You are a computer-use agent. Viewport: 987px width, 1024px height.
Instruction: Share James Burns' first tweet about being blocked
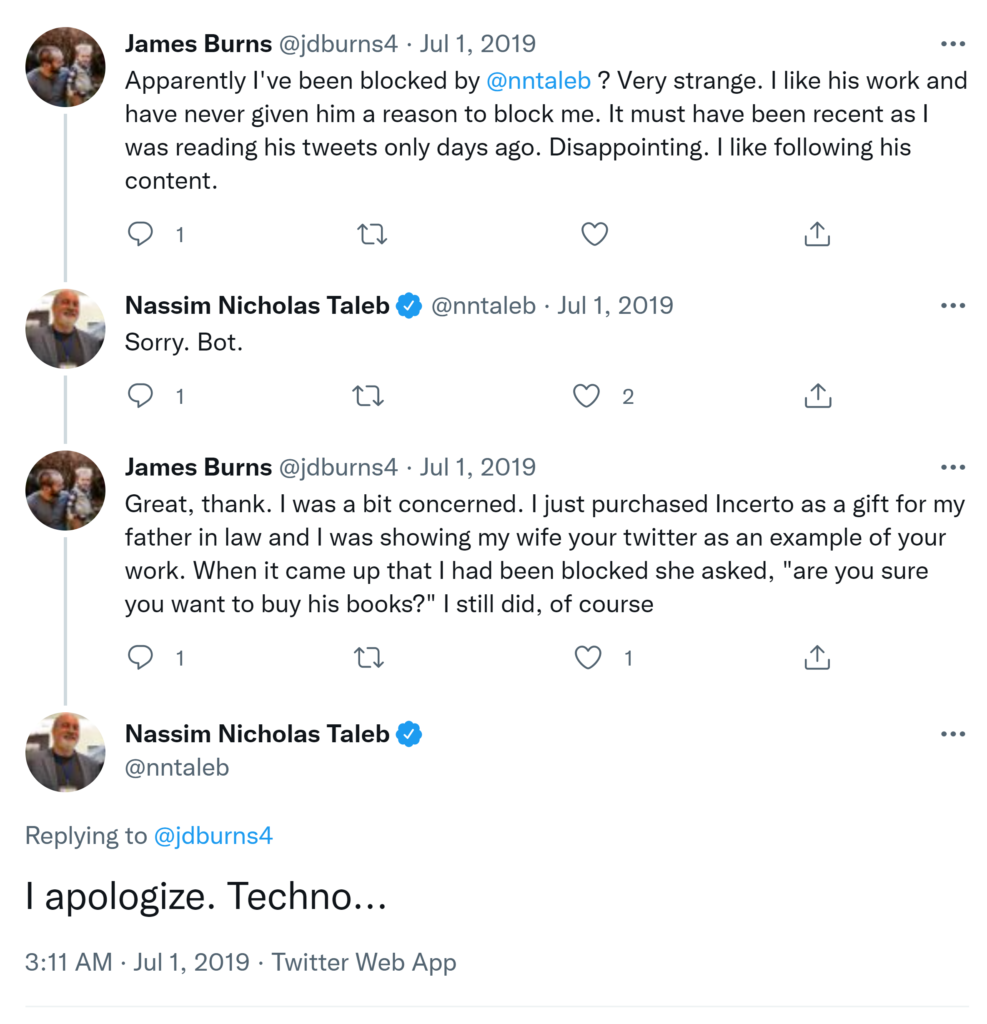[x=817, y=234]
